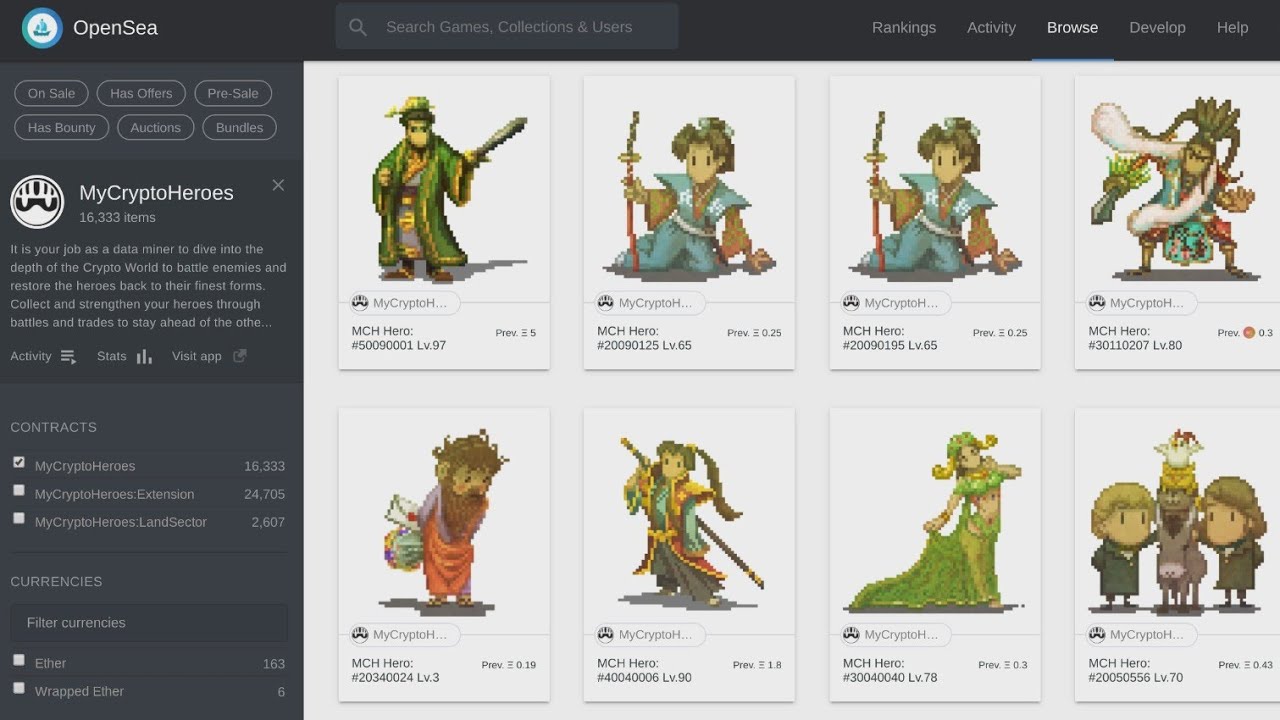Click the 'Prev. Ξ 0.43' price text
1280x720 pixels.
coord(1245,665)
